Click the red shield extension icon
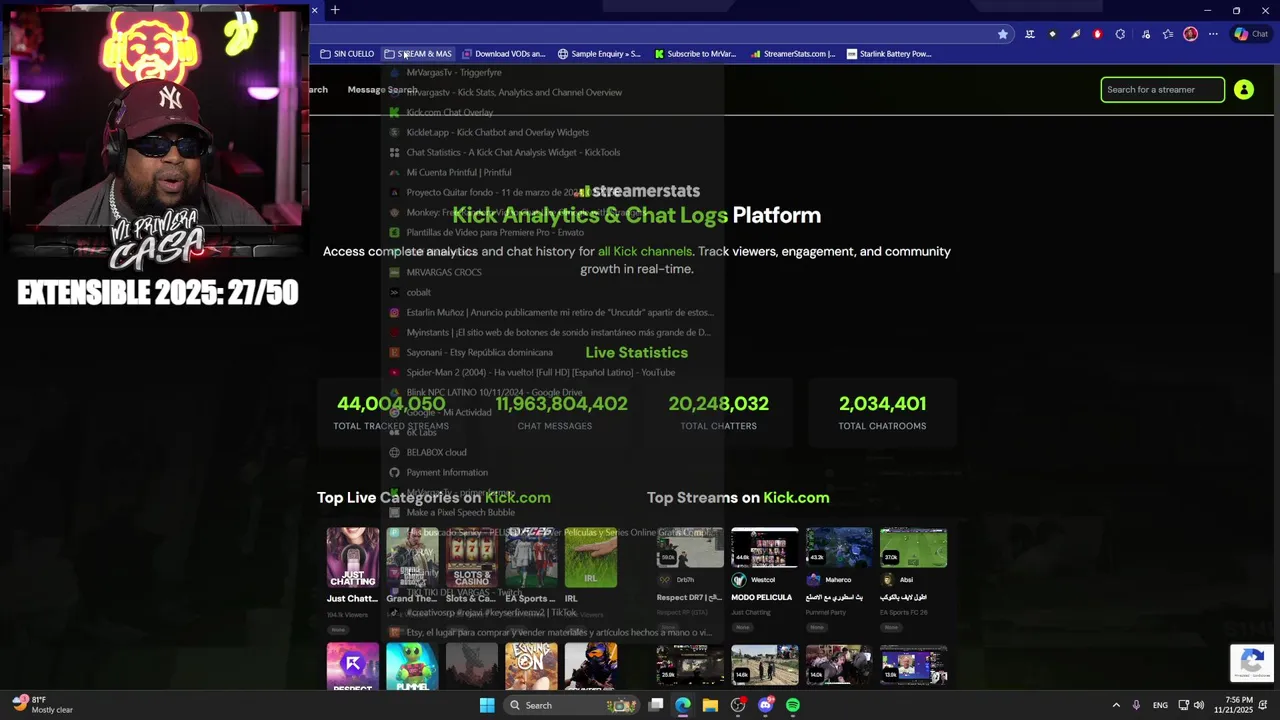1280x720 pixels. click(x=1097, y=34)
